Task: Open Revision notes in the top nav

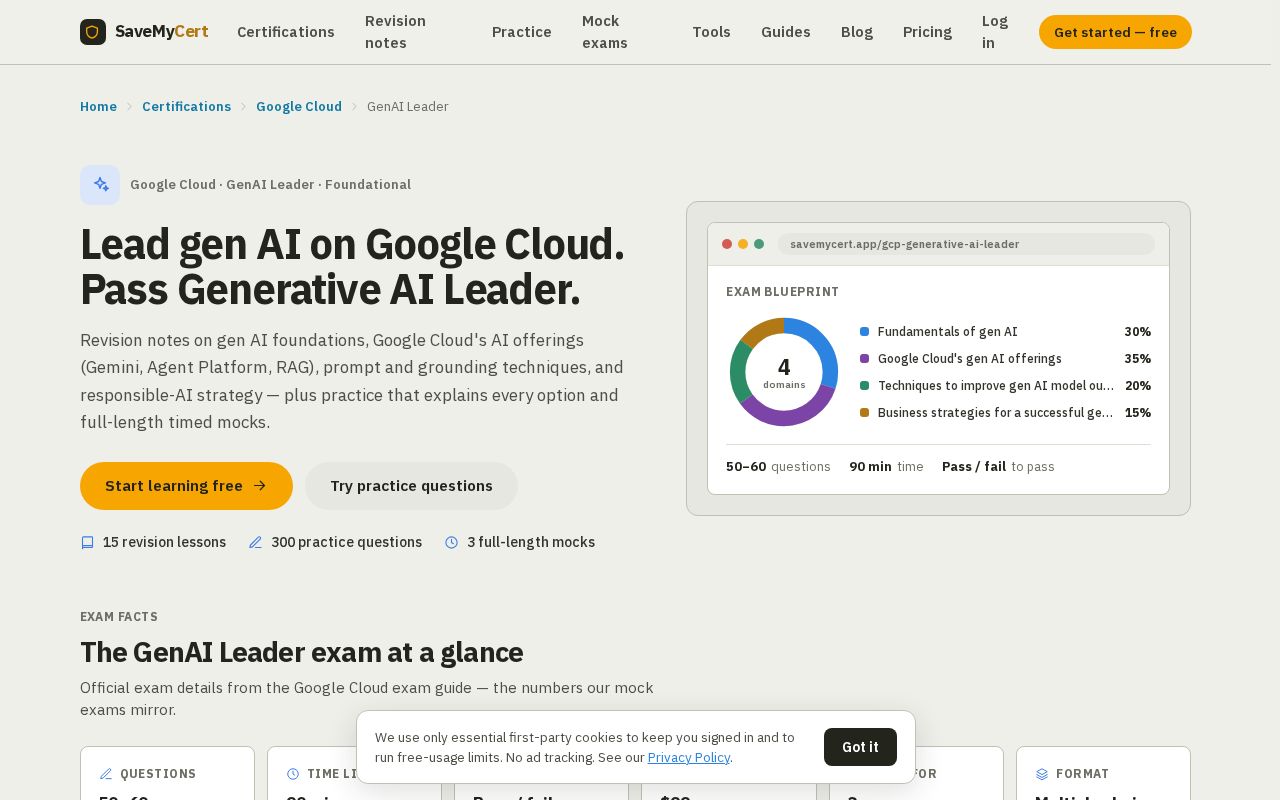Action: [395, 32]
